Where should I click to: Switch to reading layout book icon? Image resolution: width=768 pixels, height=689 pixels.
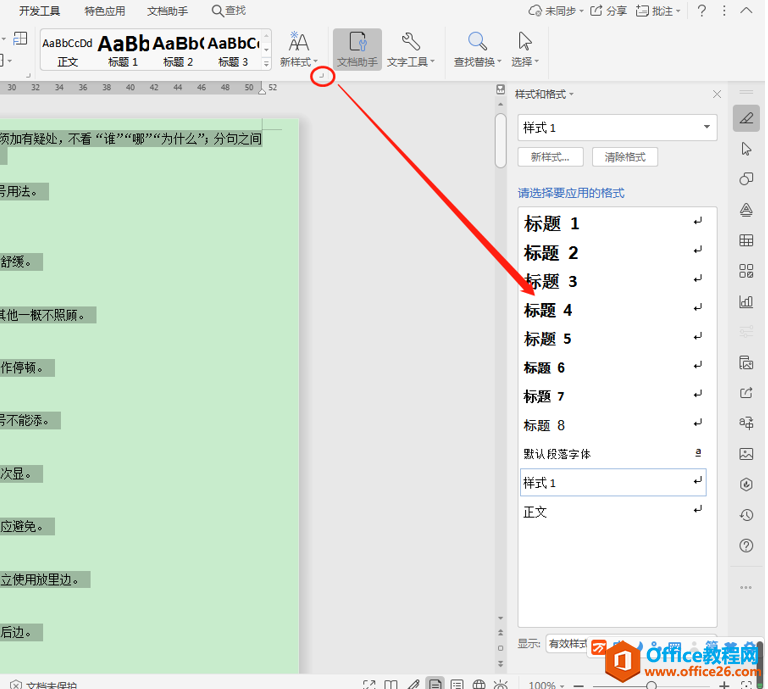391,685
